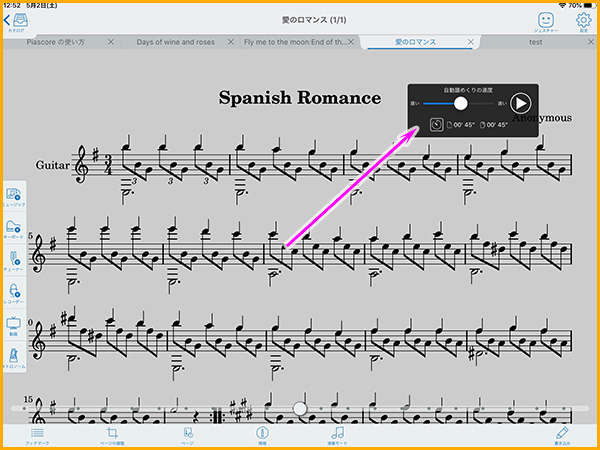600x450 pixels.
Task: Switch to the "Fly me to the moon" tab
Action: pyautogui.click(x=295, y=42)
